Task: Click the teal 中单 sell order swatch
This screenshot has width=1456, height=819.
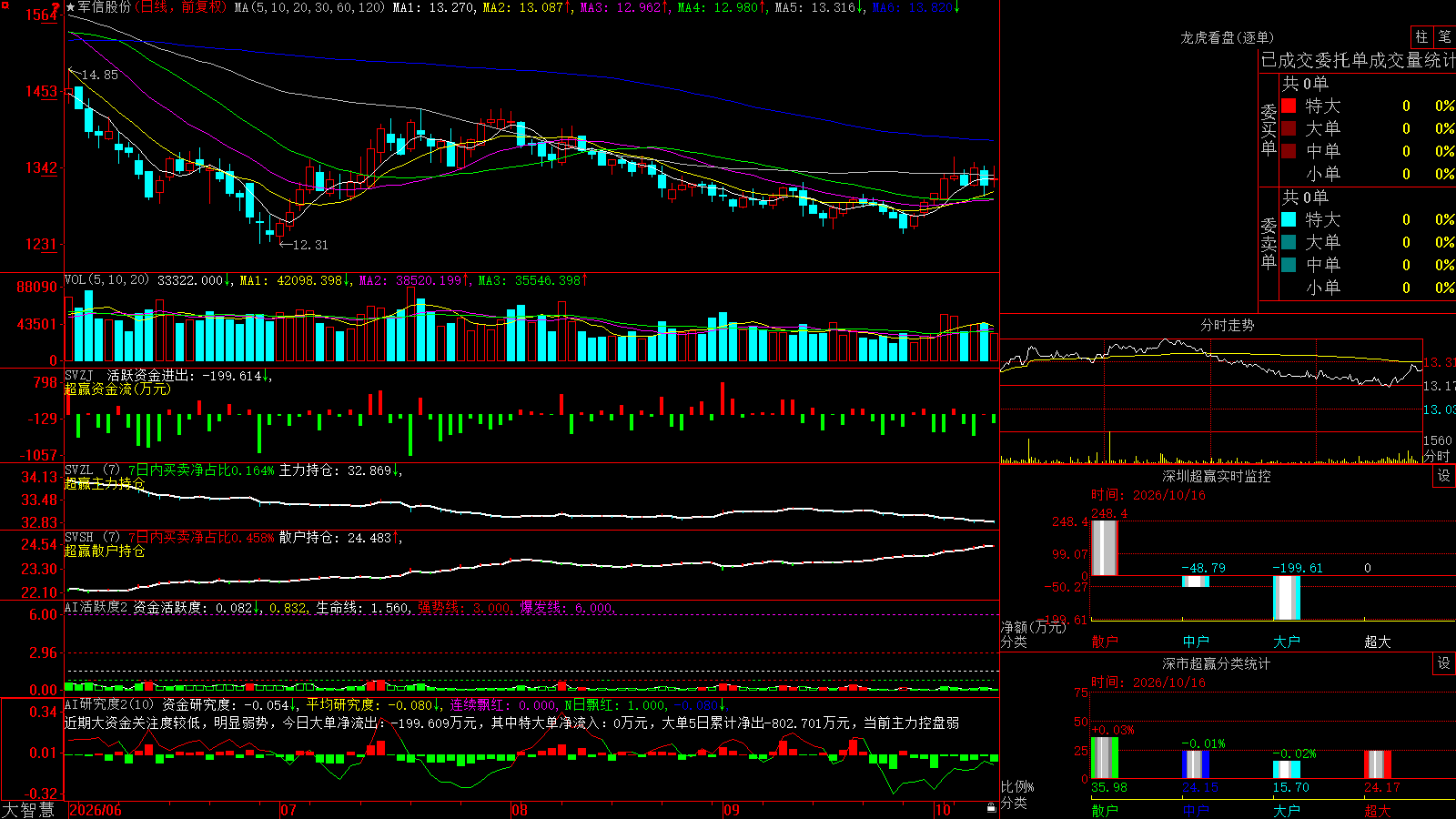Action: coord(1289,265)
